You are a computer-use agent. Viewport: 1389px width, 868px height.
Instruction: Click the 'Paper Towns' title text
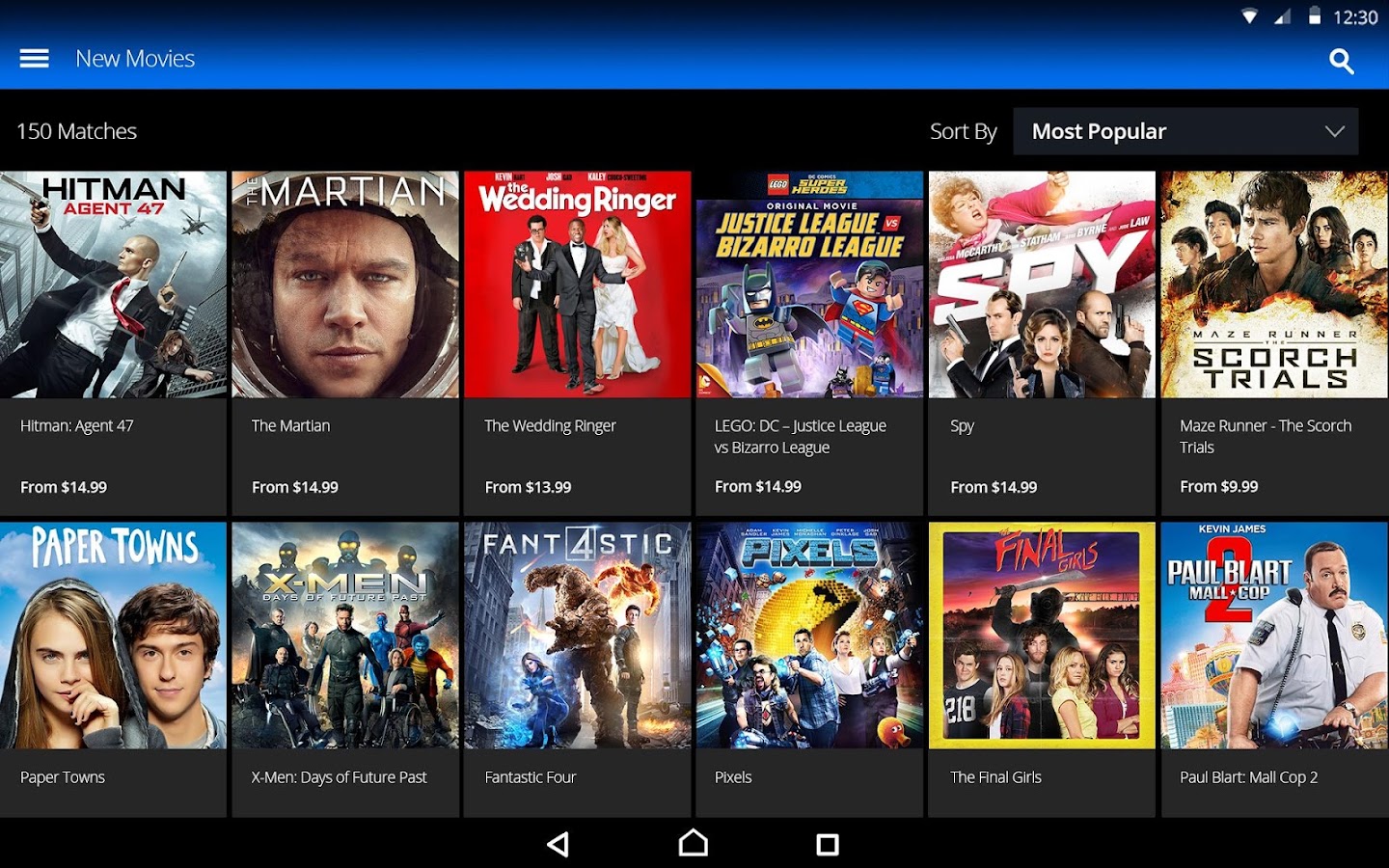click(x=63, y=777)
